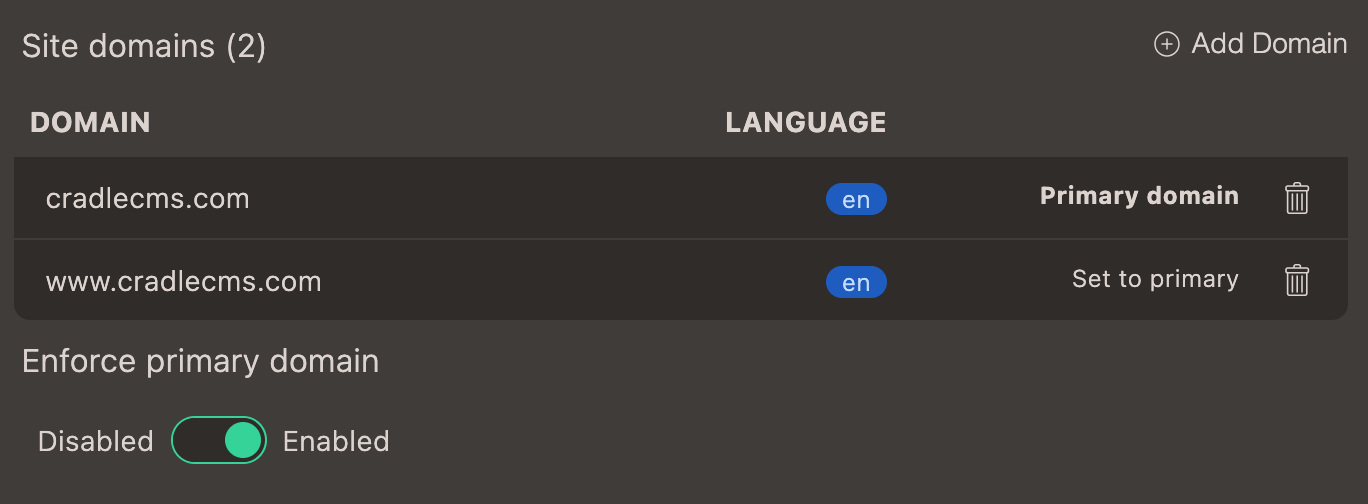1368x504 pixels.
Task: Click the Add Domain text link
Action: [x=1269, y=44]
